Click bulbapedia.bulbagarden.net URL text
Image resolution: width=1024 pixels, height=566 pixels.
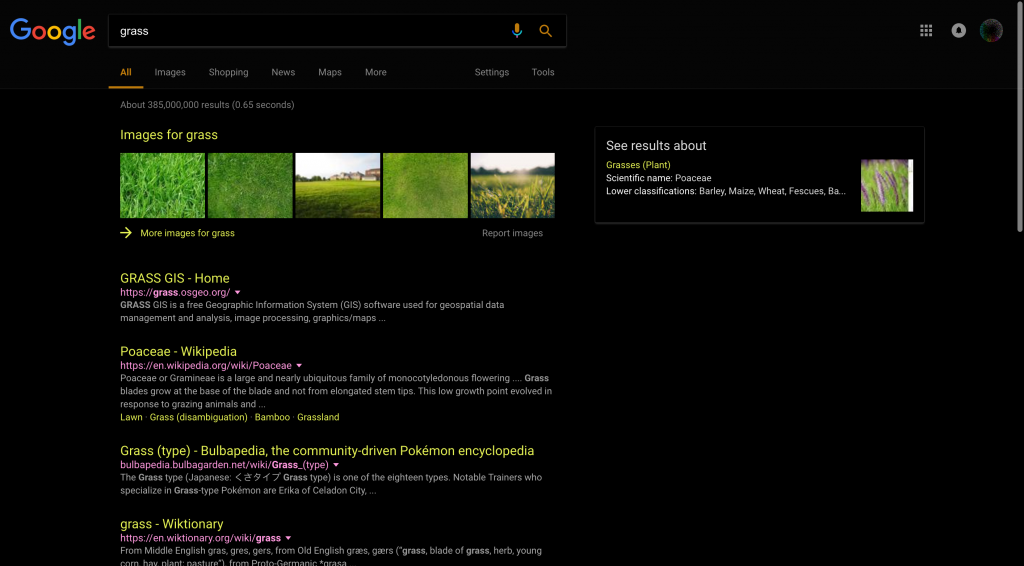(224, 465)
